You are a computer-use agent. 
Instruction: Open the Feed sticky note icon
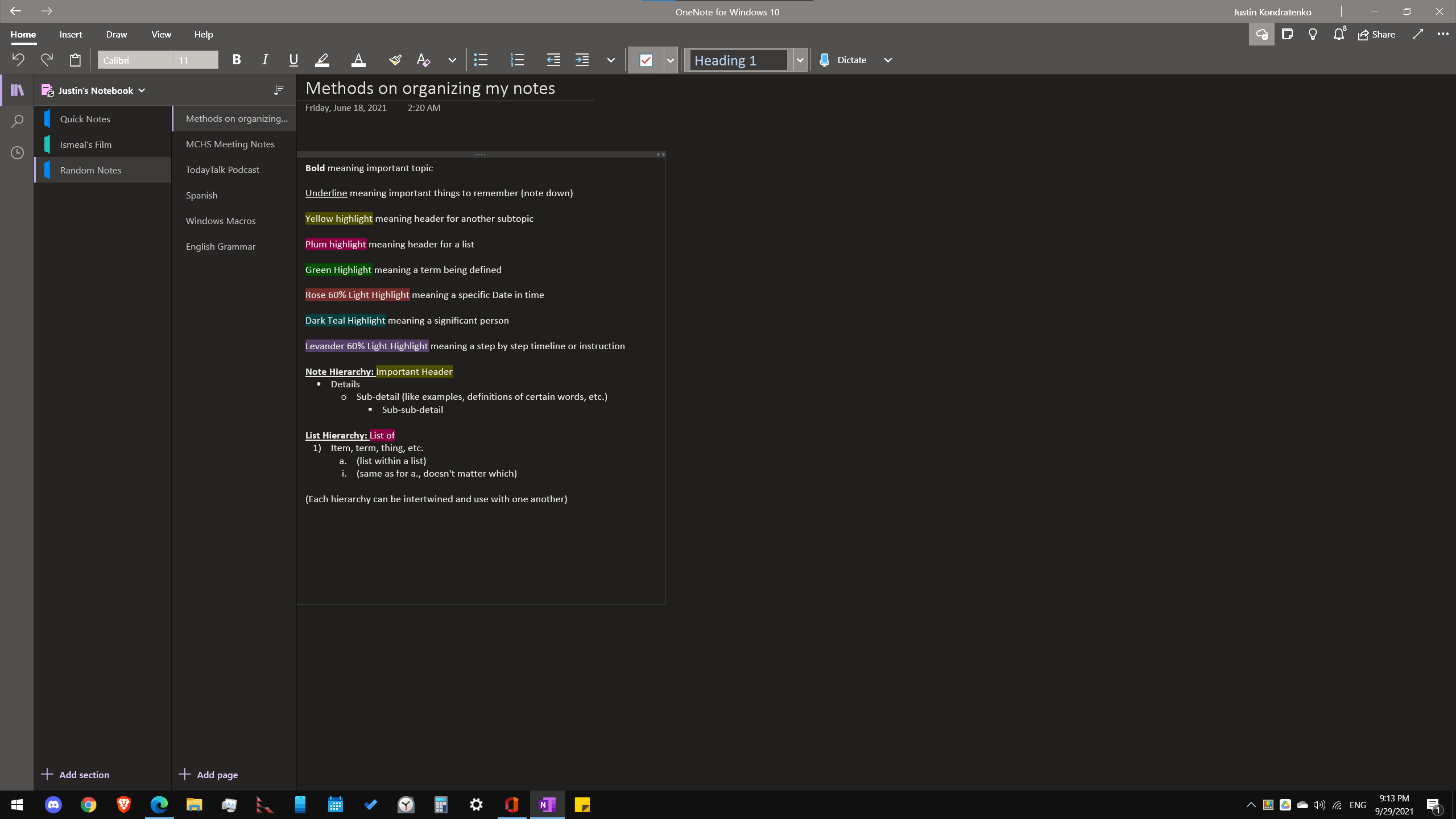(1287, 35)
